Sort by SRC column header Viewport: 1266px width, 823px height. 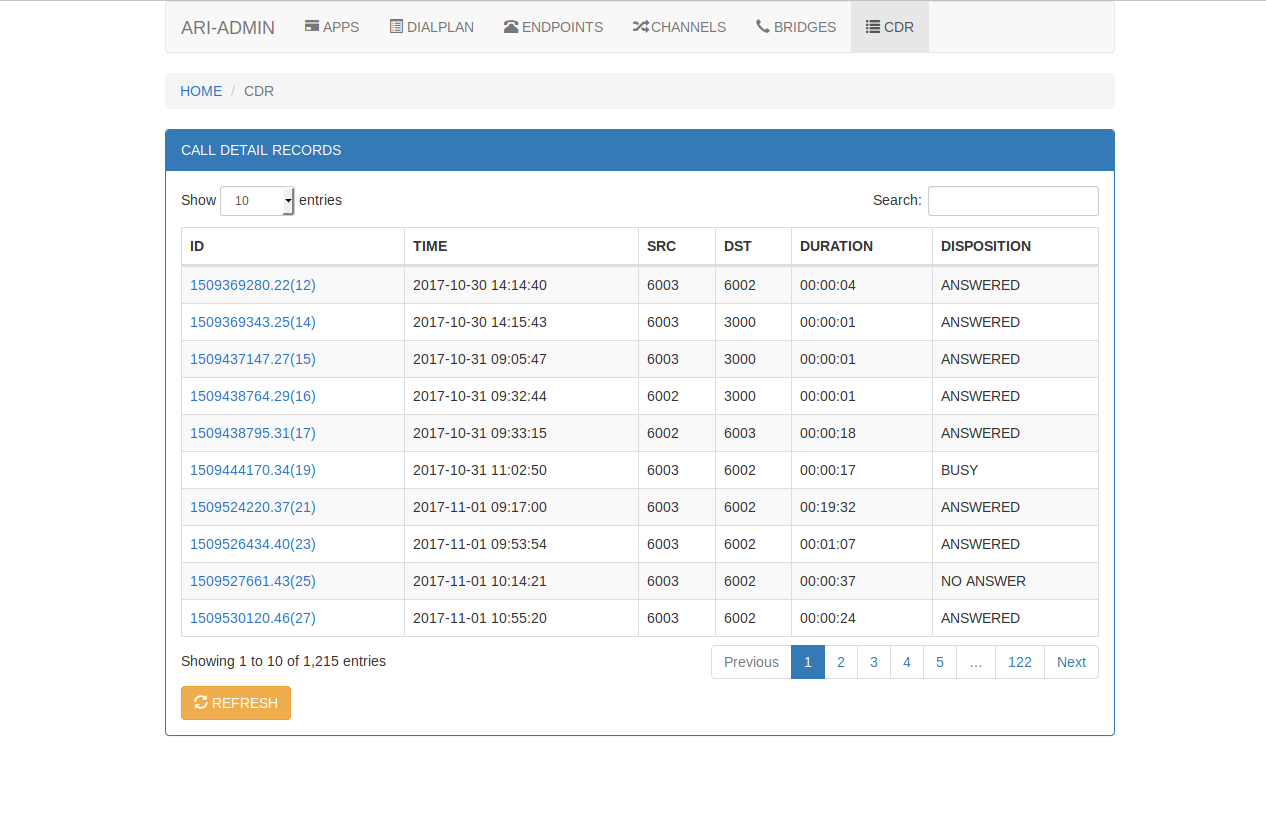pyautogui.click(x=677, y=246)
